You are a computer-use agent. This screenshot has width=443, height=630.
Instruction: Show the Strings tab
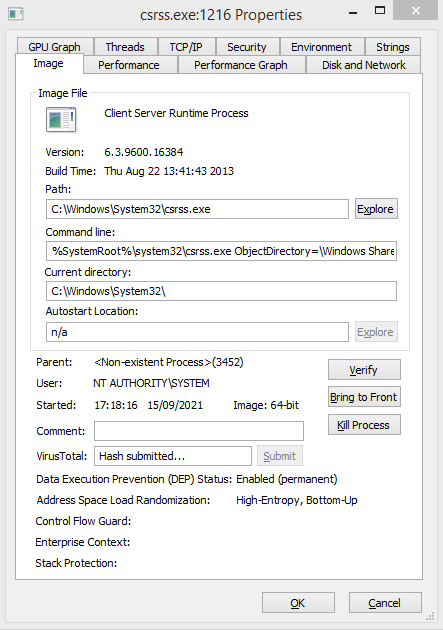click(393, 47)
